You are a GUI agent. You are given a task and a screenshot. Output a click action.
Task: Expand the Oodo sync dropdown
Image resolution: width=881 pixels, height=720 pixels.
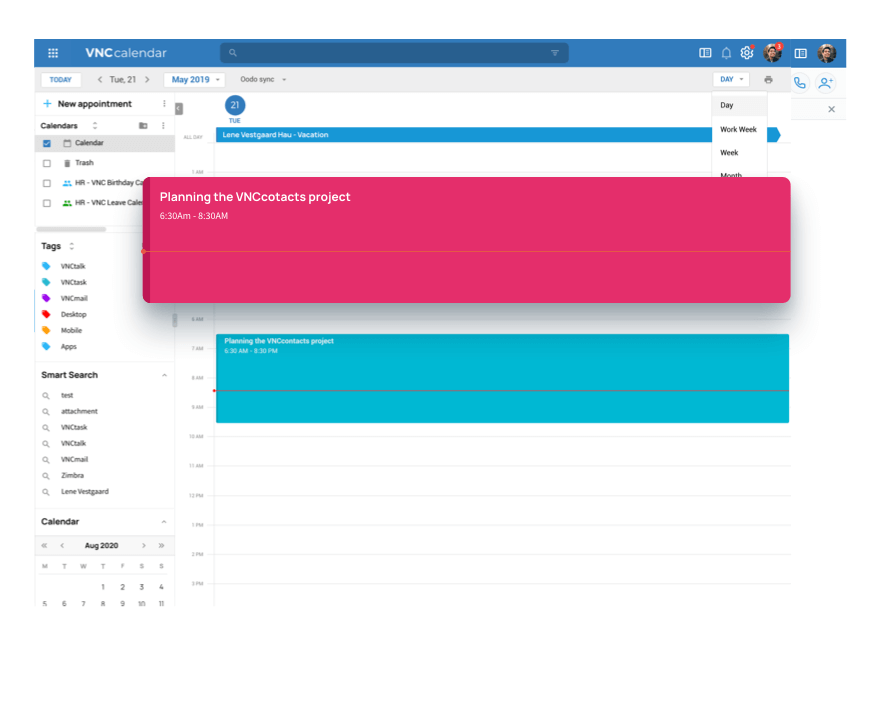263,80
